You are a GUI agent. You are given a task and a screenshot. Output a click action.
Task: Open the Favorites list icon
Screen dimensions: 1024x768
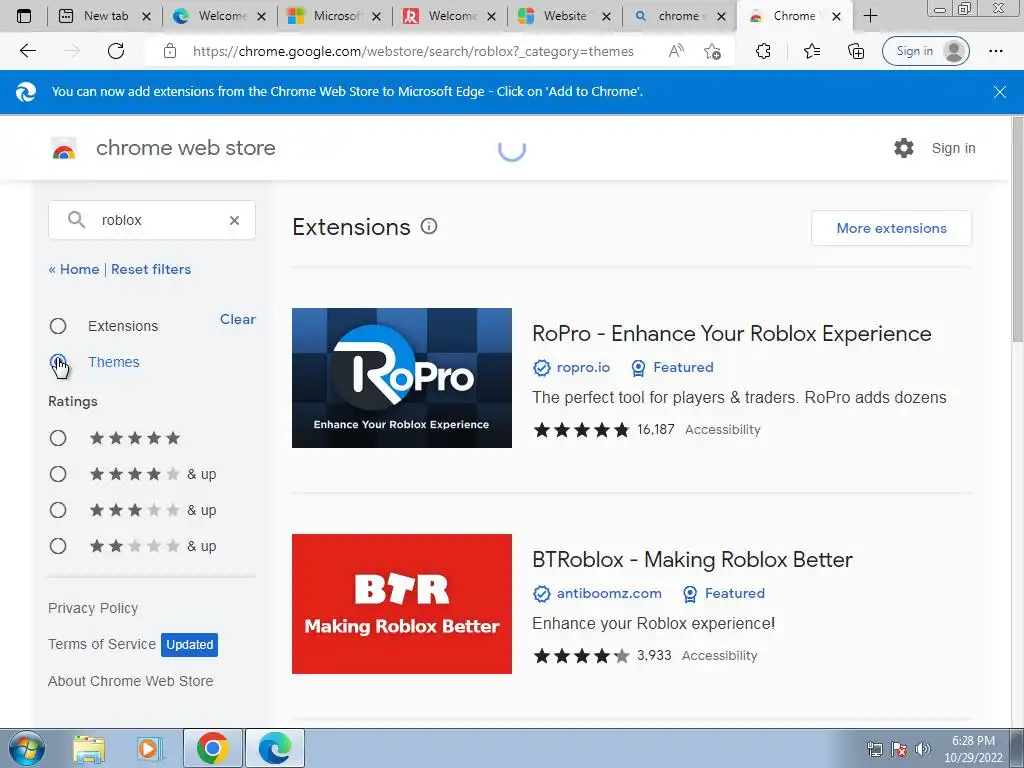click(812, 51)
